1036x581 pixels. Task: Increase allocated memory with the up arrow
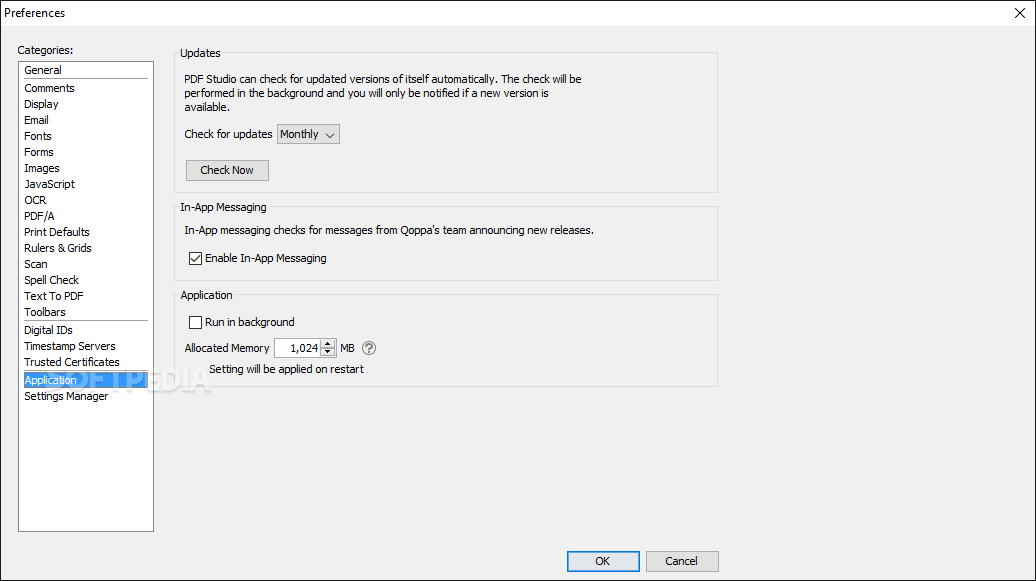pos(327,344)
